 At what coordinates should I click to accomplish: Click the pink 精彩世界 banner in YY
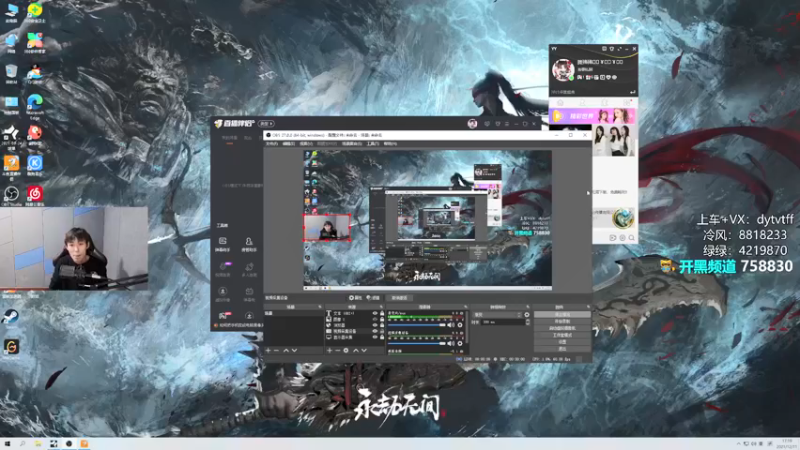(x=592, y=116)
